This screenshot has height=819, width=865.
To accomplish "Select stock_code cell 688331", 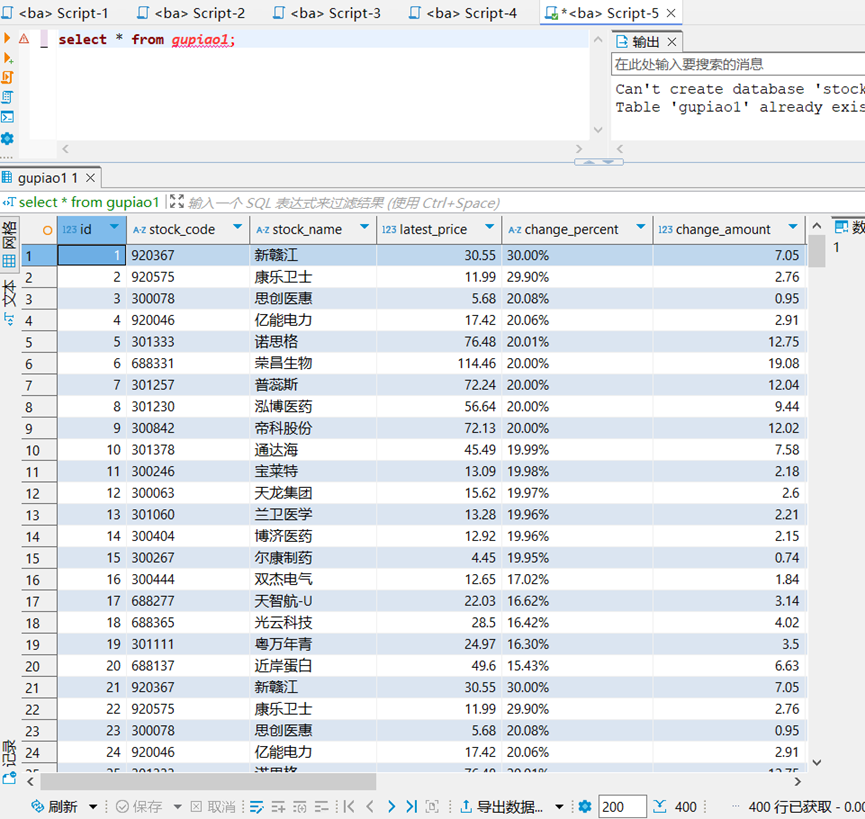I will (x=188, y=363).
